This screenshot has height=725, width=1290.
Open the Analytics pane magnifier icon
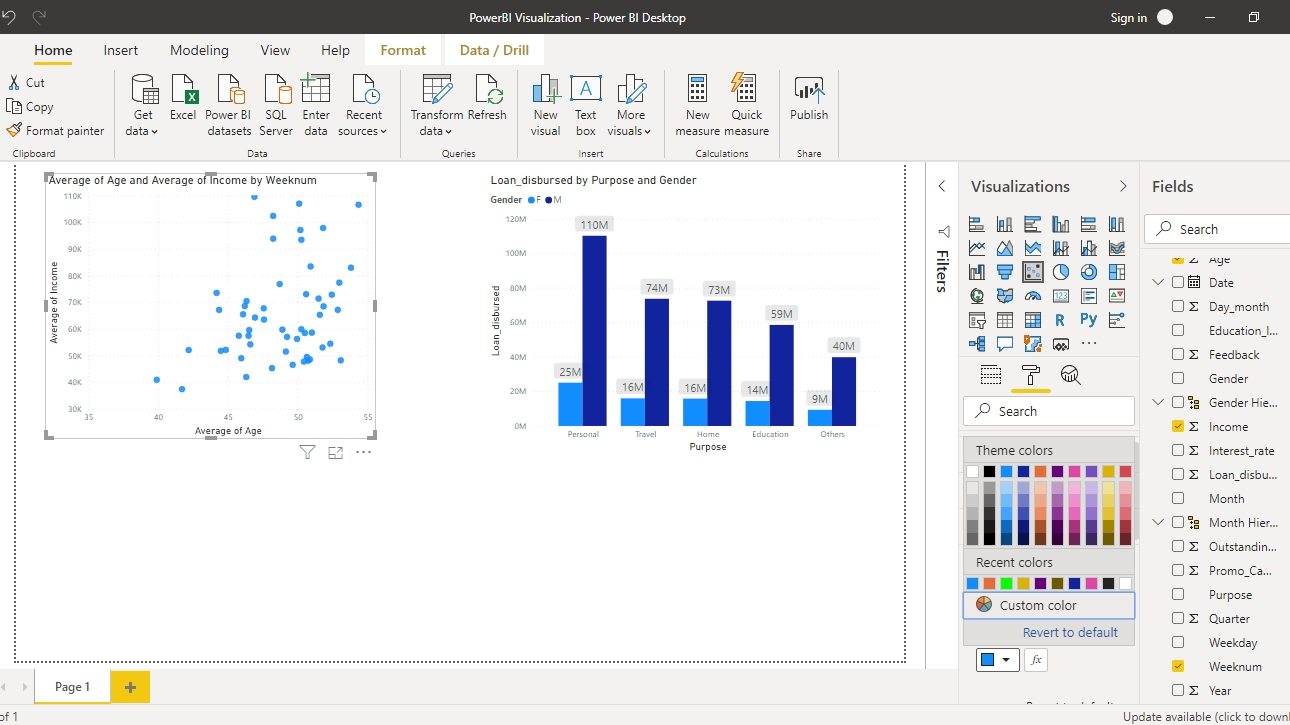point(1070,375)
